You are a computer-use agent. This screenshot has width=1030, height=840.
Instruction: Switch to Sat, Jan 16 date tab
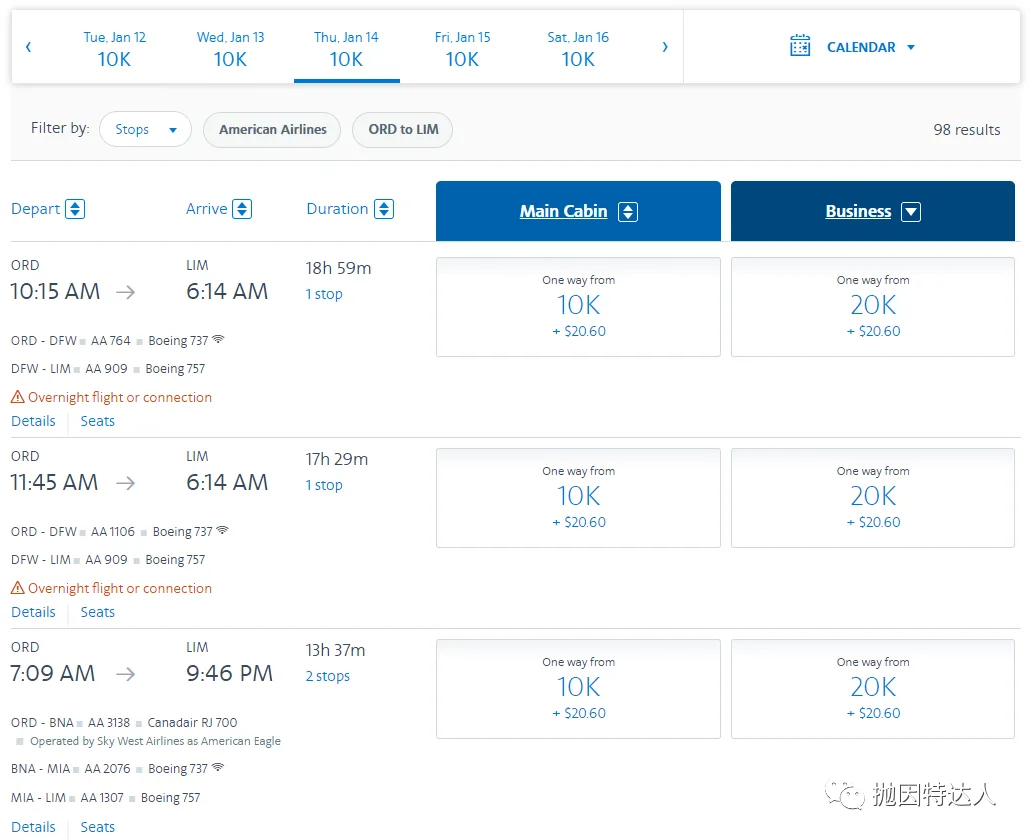(x=578, y=48)
